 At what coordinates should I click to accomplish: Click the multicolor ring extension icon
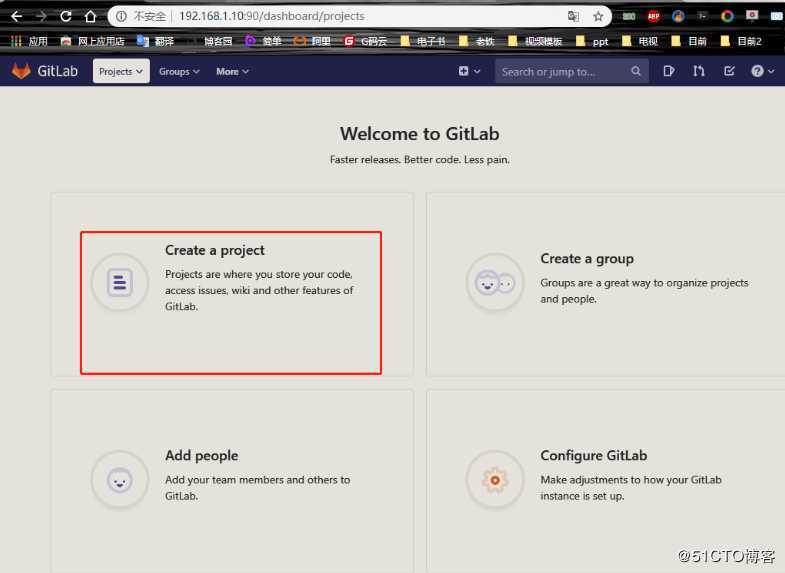click(727, 17)
